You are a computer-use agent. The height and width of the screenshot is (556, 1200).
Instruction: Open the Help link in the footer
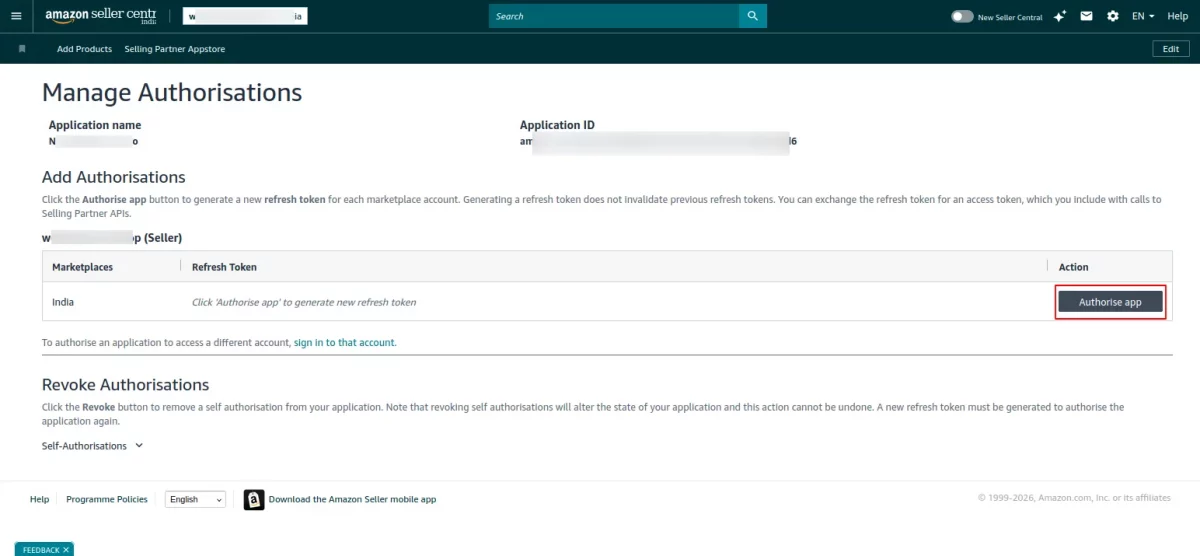pyautogui.click(x=39, y=499)
